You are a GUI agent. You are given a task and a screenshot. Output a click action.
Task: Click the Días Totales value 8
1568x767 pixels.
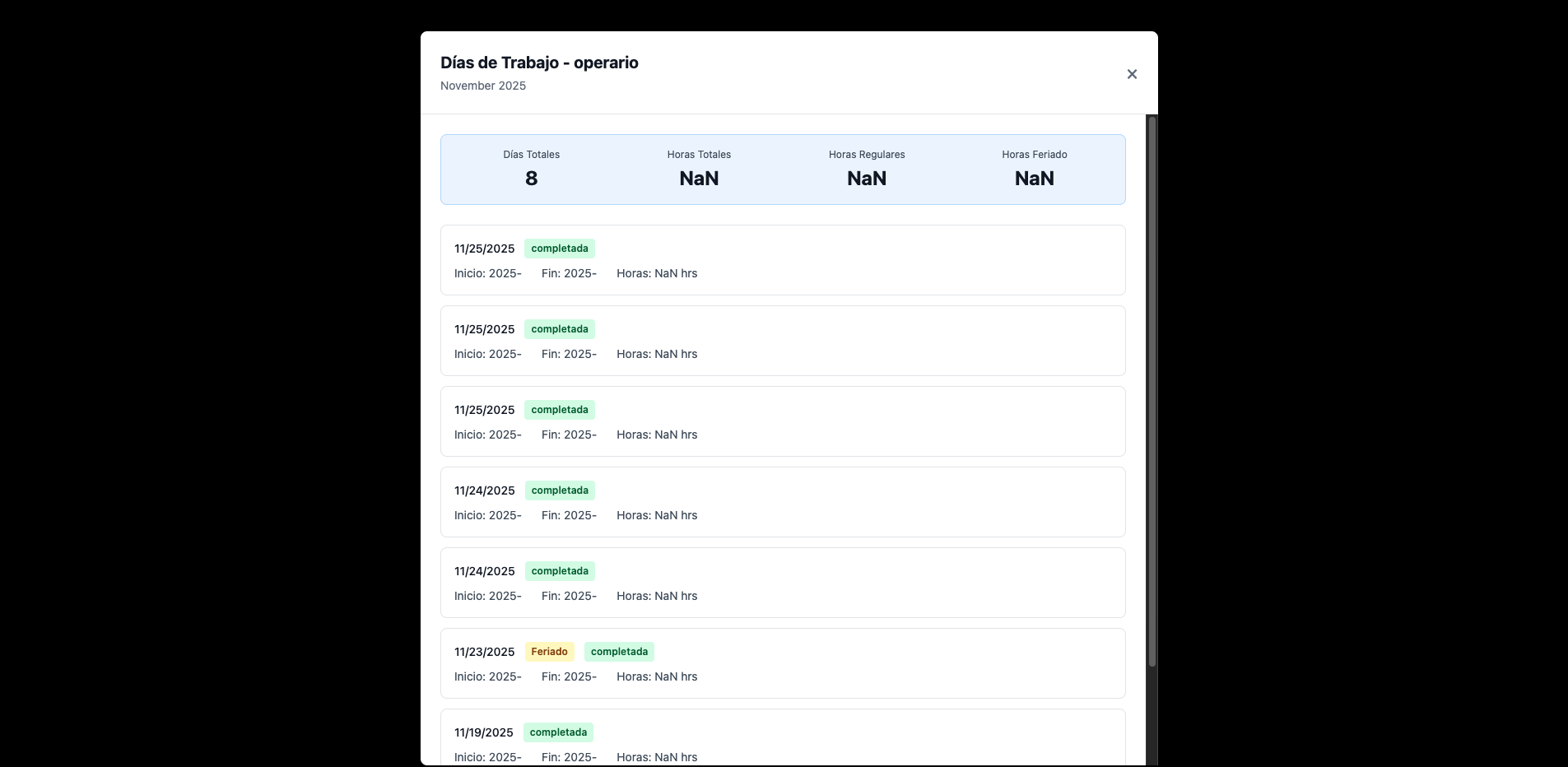(531, 179)
